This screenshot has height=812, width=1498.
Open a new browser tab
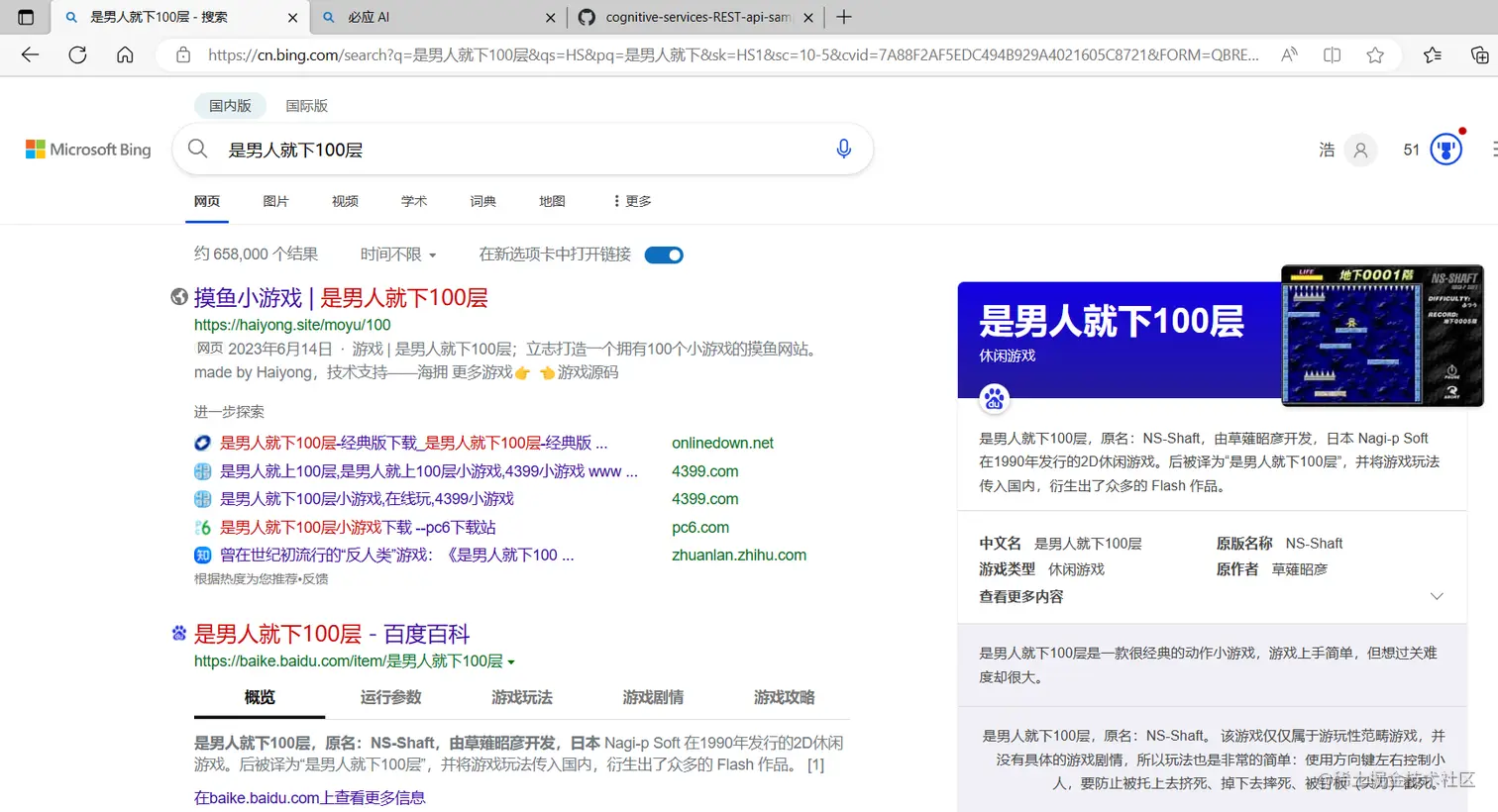(844, 17)
